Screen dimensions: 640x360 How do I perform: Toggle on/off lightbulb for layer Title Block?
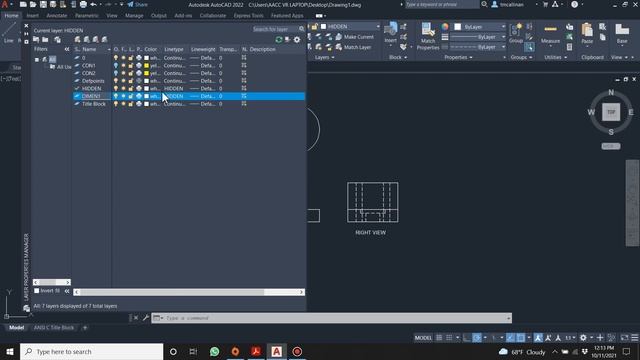(x=116, y=104)
